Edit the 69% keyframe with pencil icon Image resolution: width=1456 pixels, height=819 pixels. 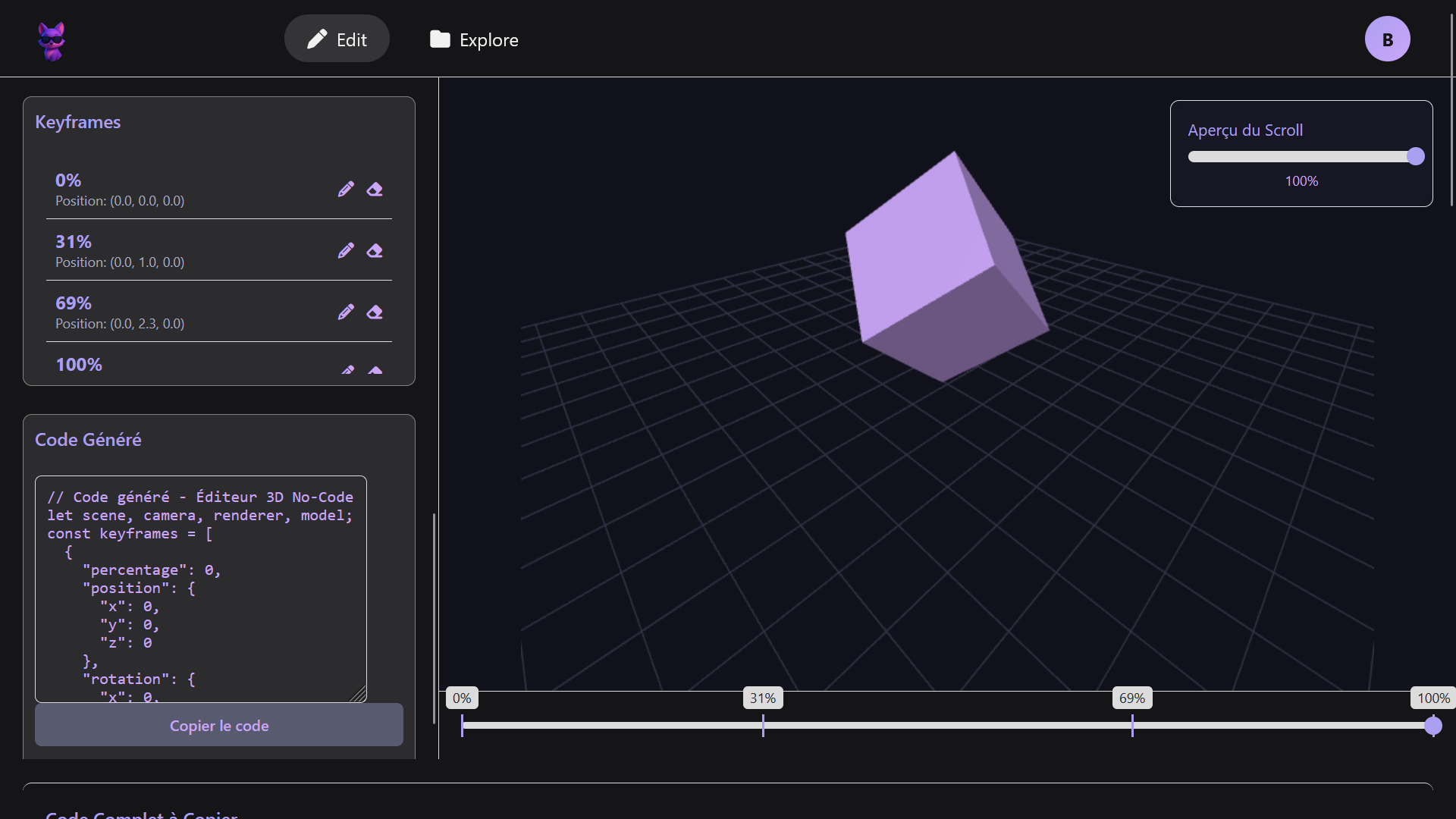tap(346, 312)
